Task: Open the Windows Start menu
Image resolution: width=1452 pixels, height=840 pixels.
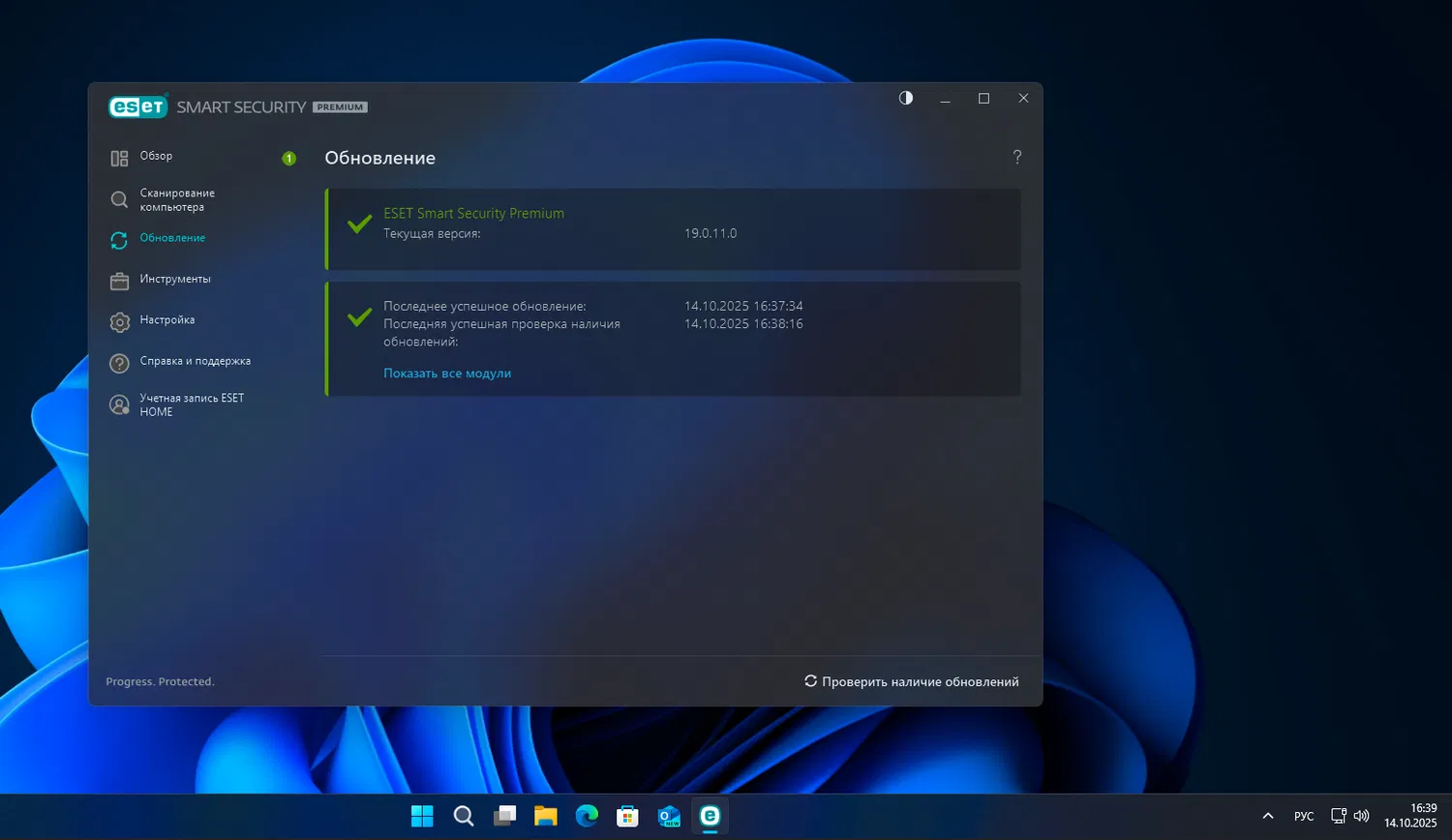Action: [422, 816]
